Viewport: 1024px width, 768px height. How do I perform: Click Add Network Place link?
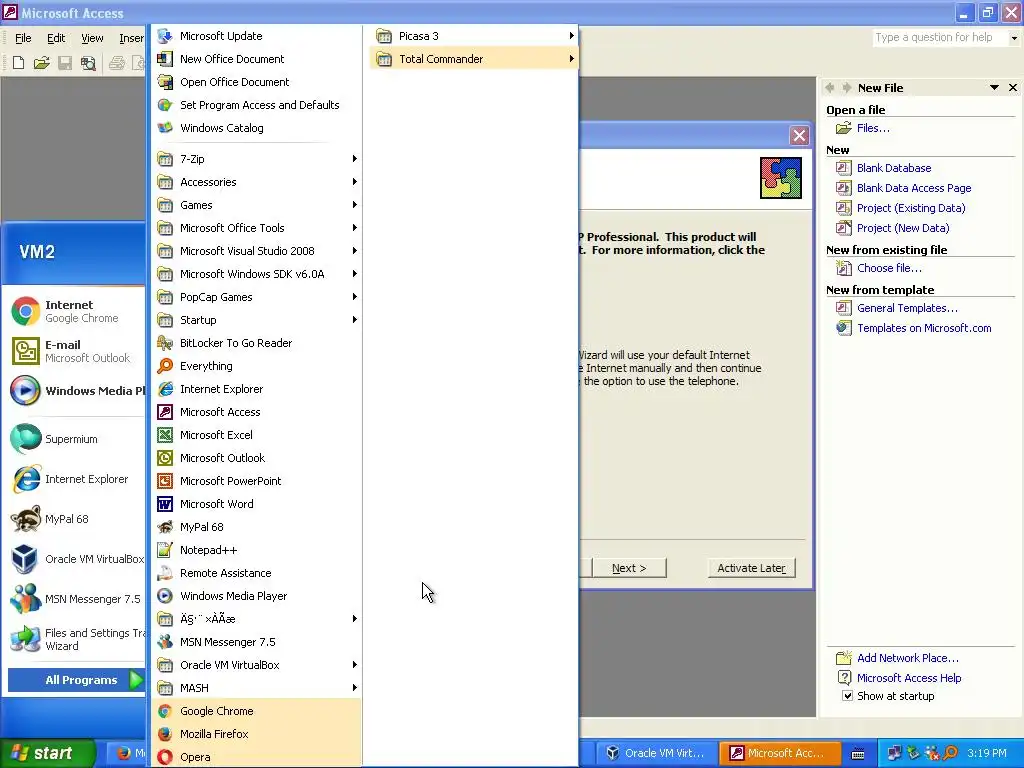[x=908, y=658]
